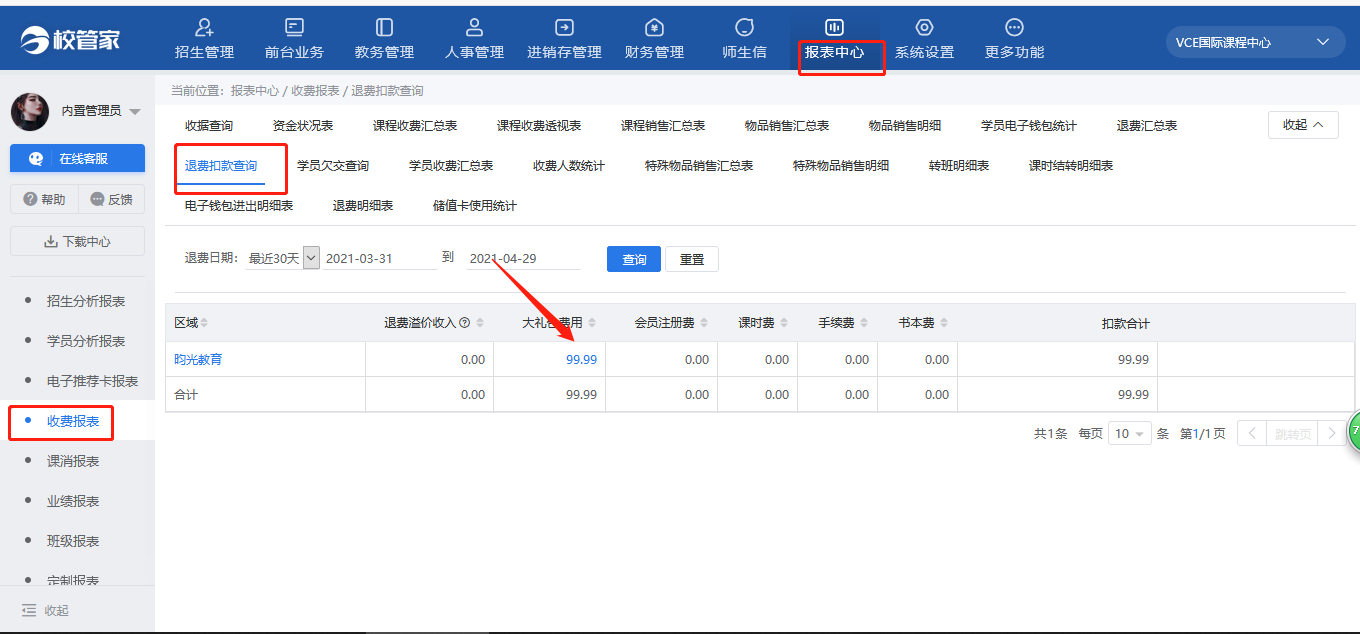Select the 退费扣款查询 tab
The height and width of the screenshot is (634, 1360).
[x=221, y=166]
